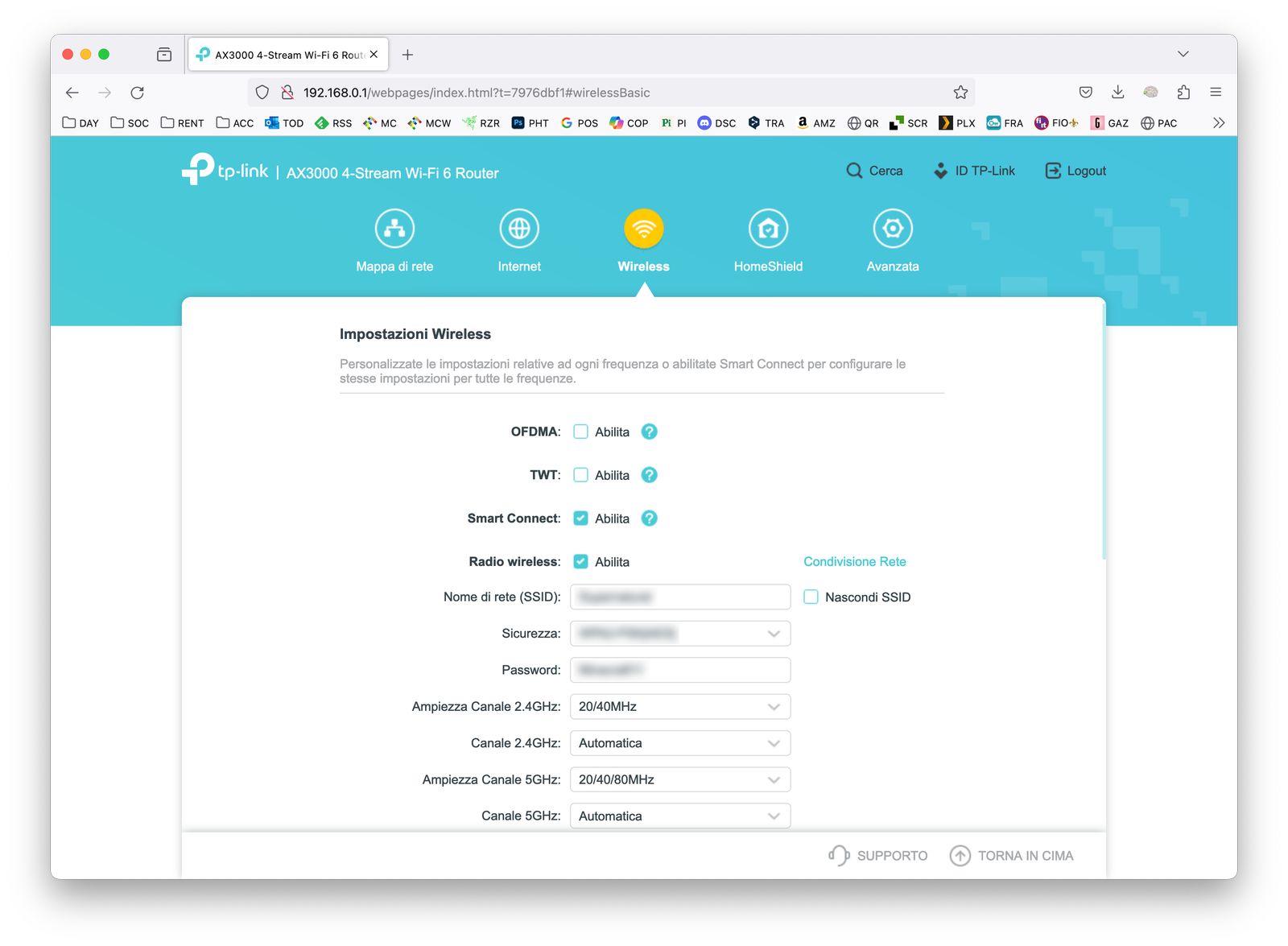The width and height of the screenshot is (1288, 946).
Task: Open Canale 2.4GHz dropdown
Action: pyautogui.click(x=680, y=743)
